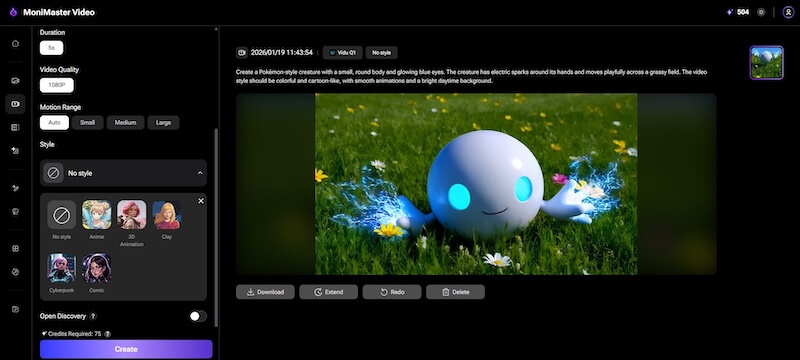This screenshot has width=800, height=360.
Task: Open the bottommost sidebar gallery icon
Action: (15, 309)
